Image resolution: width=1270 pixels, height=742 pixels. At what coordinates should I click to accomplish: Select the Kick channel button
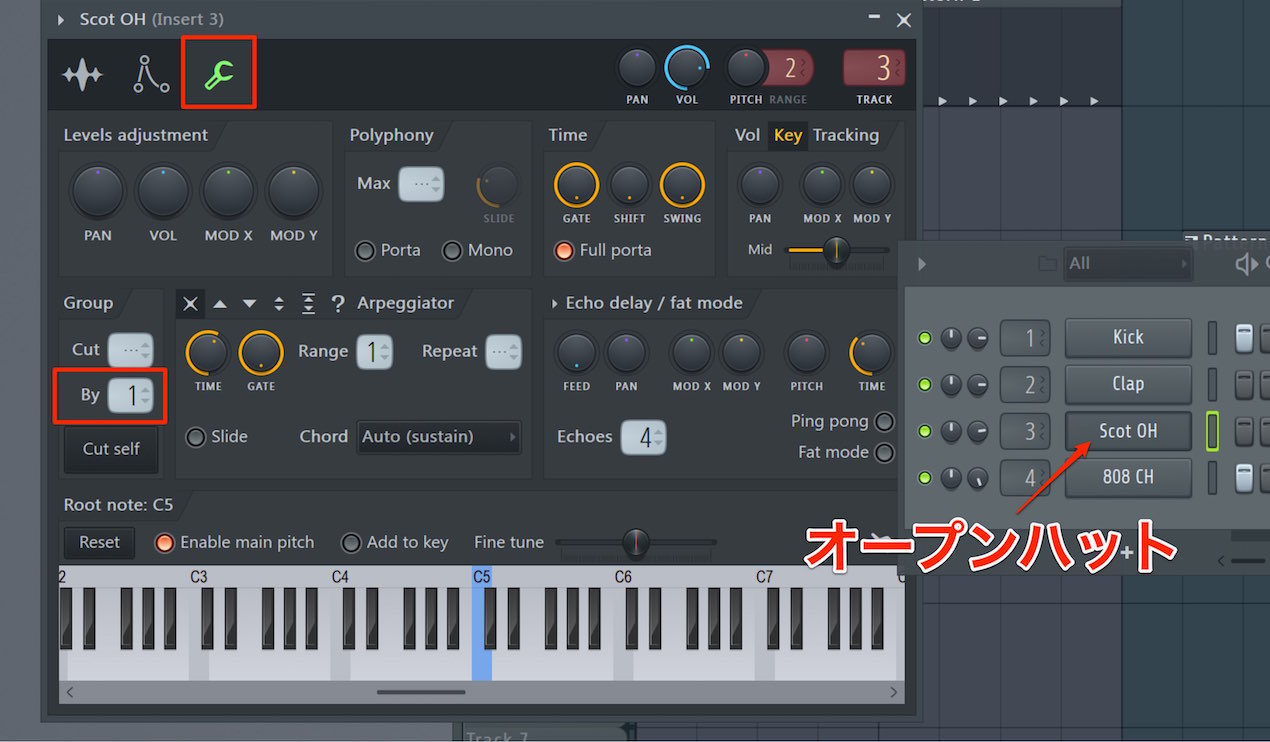[x=1128, y=337]
